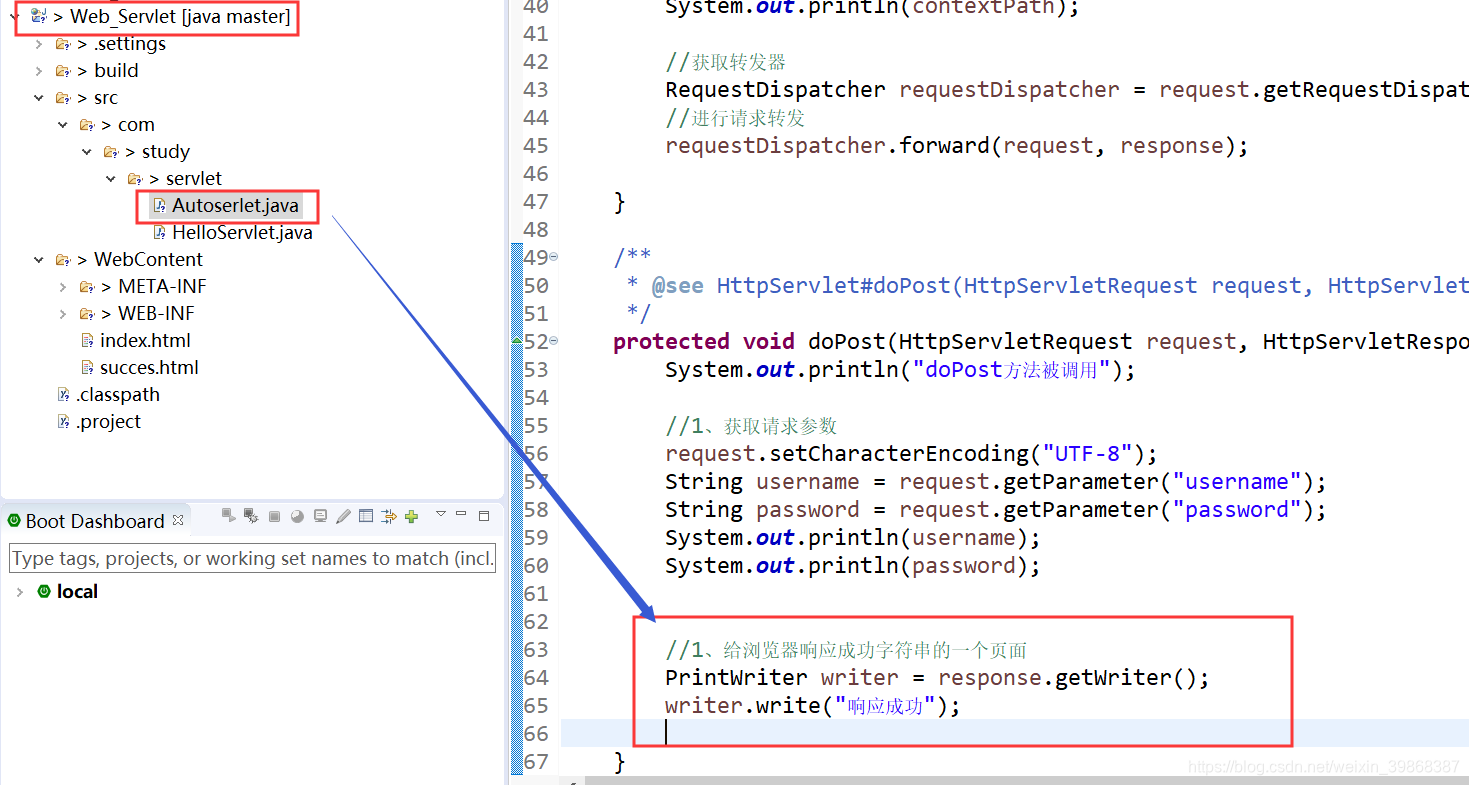Click the System.out.println(password) line
This screenshot has width=1469, height=785.
[853, 566]
